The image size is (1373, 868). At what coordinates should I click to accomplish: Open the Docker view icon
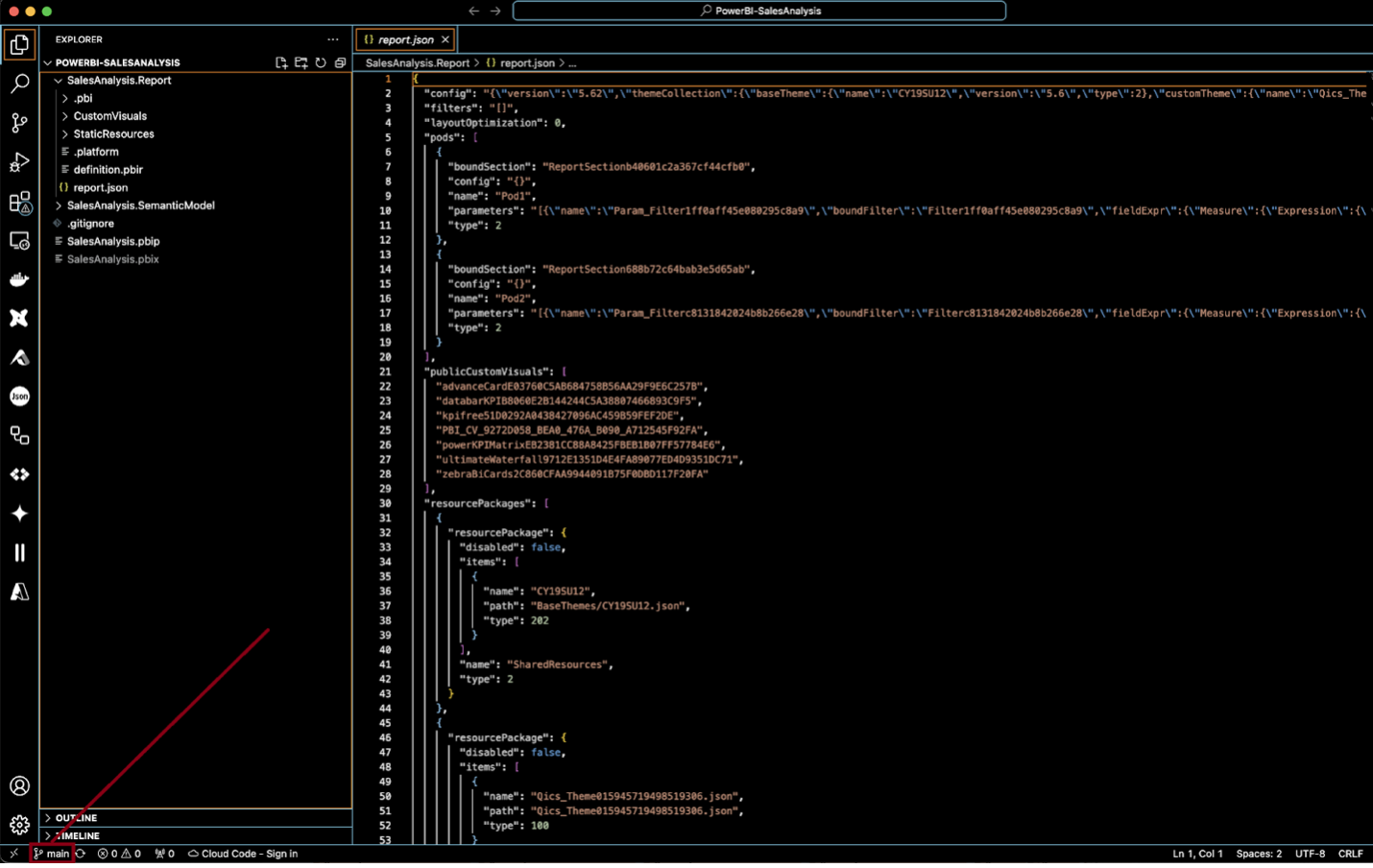pyautogui.click(x=19, y=279)
